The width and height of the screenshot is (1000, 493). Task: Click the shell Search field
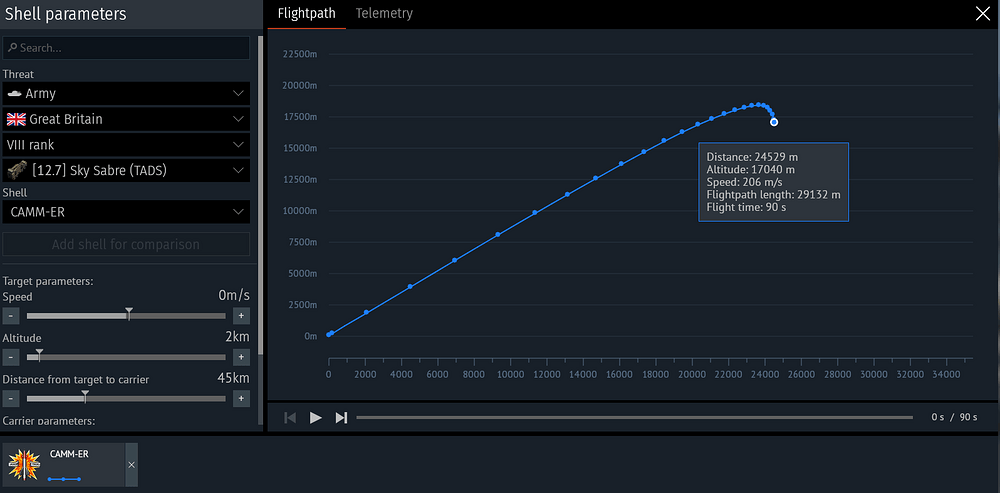click(126, 48)
